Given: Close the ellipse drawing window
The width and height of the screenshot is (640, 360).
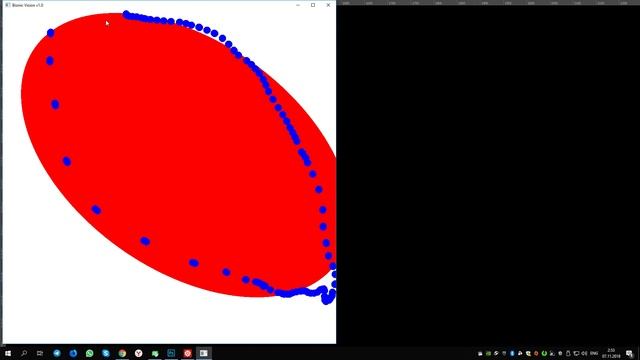Looking at the screenshot, I should click(x=329, y=5).
